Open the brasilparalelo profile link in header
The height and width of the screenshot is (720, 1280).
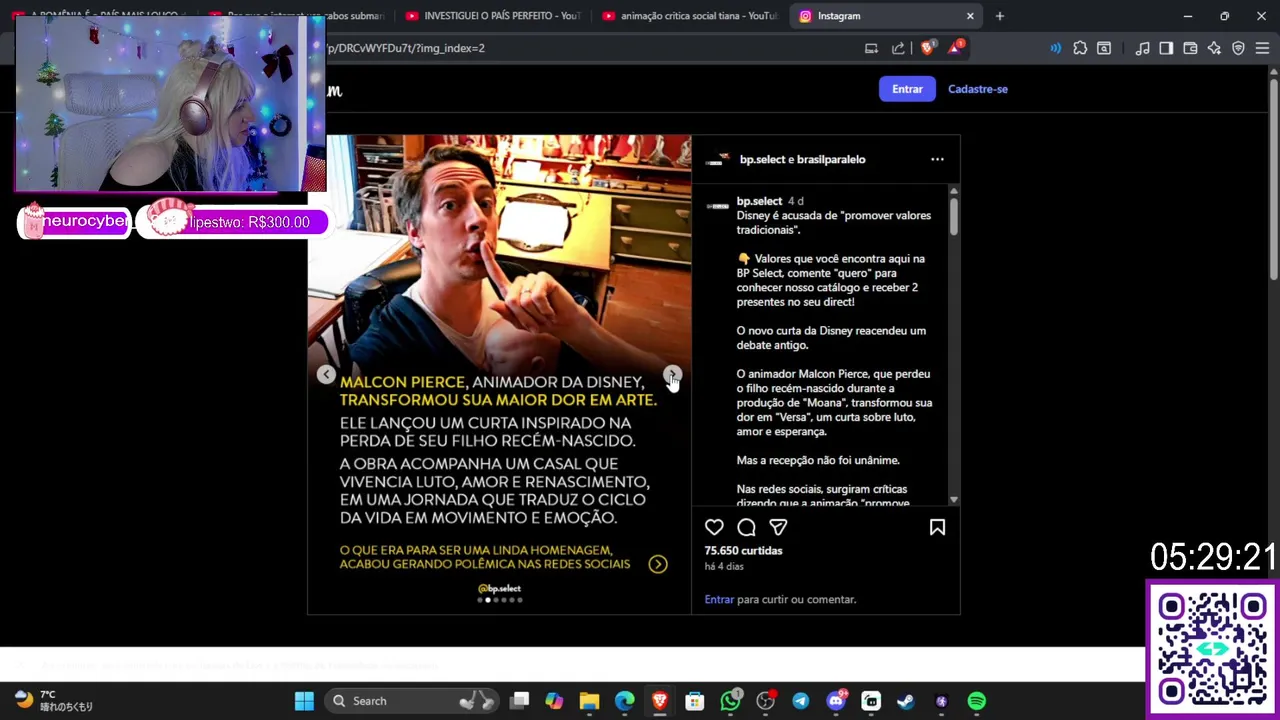pos(831,159)
